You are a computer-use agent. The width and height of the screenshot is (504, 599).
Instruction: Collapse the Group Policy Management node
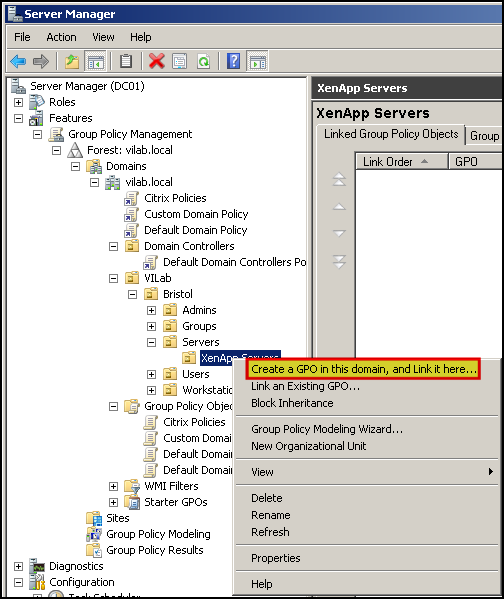pyautogui.click(x=37, y=134)
